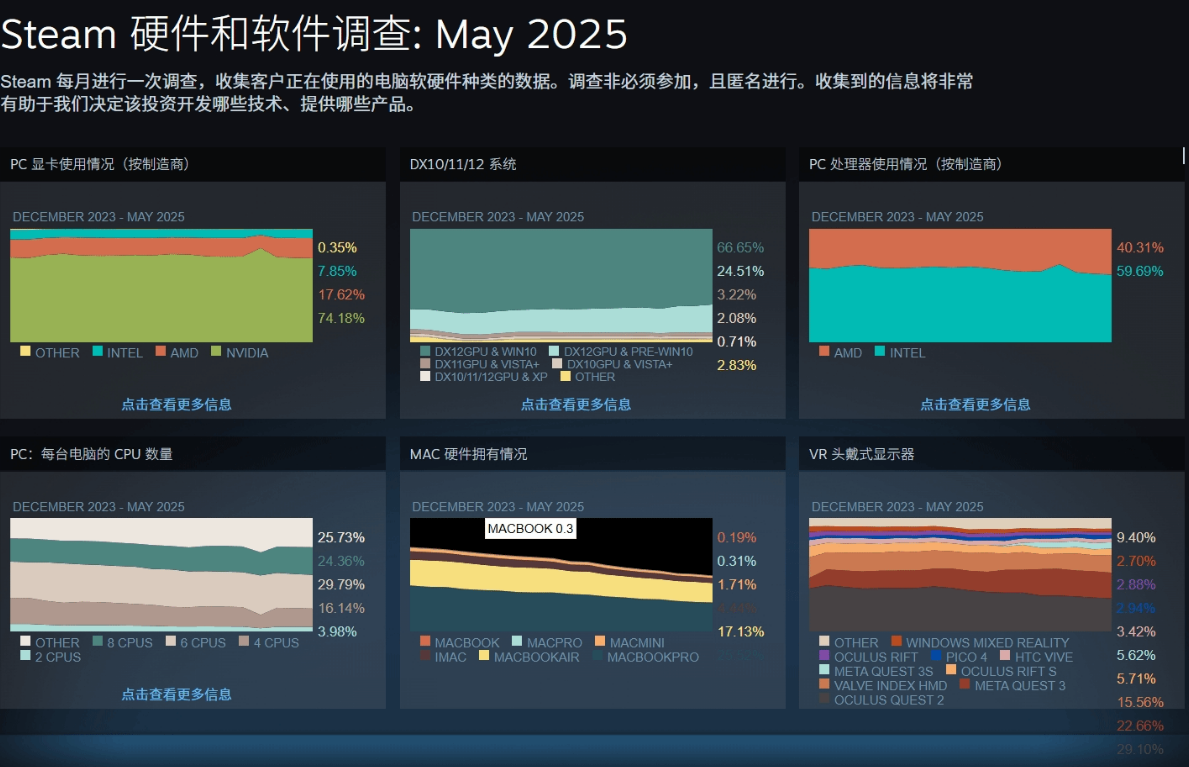Click the 66.65% value in the DX panel
The height and width of the screenshot is (767, 1189).
pos(740,248)
